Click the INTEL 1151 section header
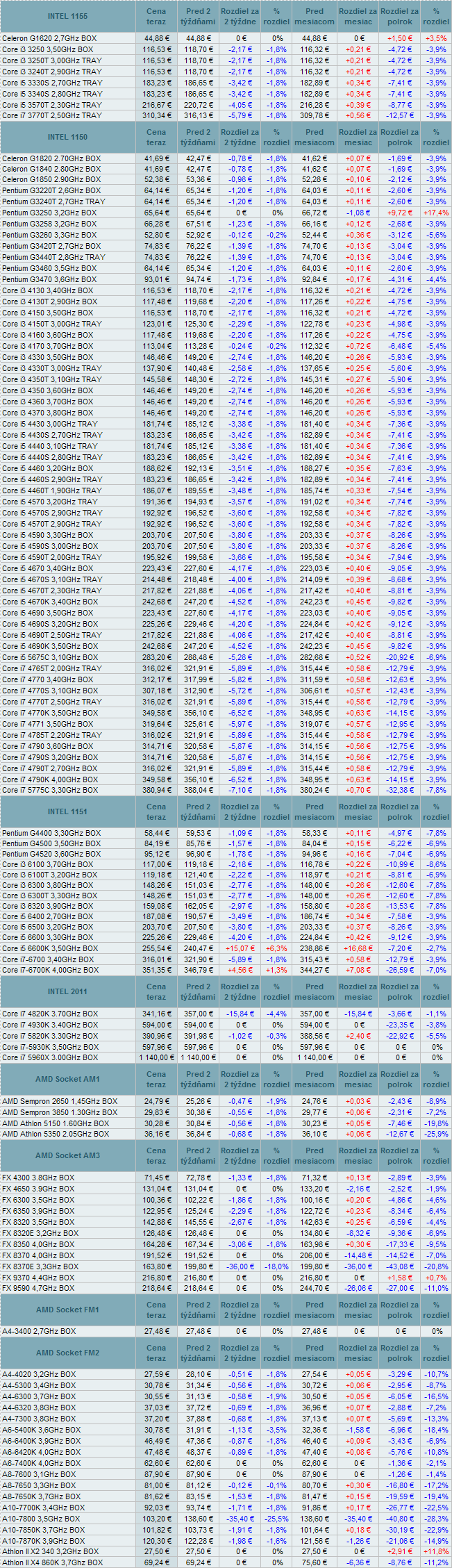452x1568 pixels. 68,811
